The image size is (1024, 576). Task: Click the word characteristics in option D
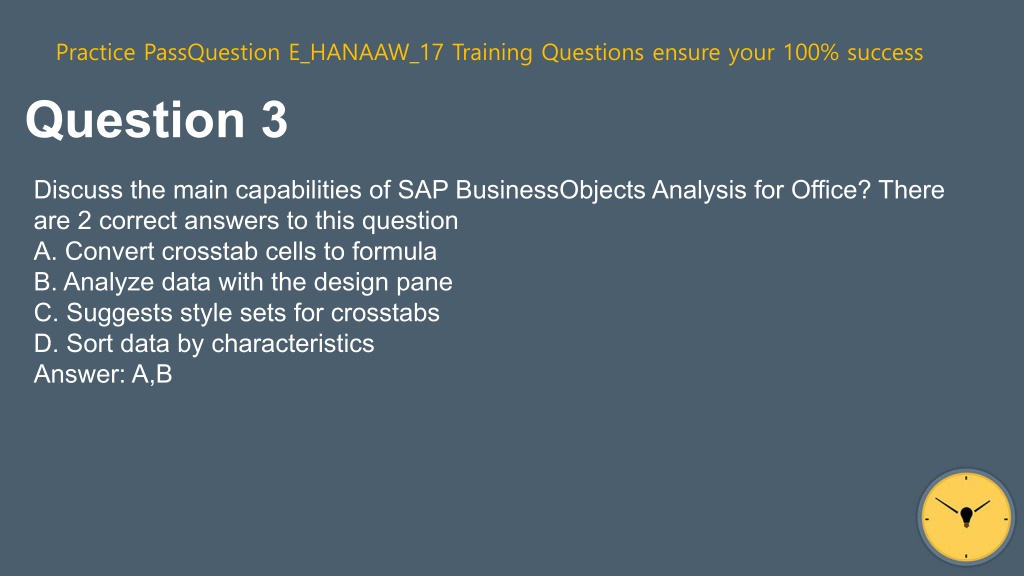(293, 344)
